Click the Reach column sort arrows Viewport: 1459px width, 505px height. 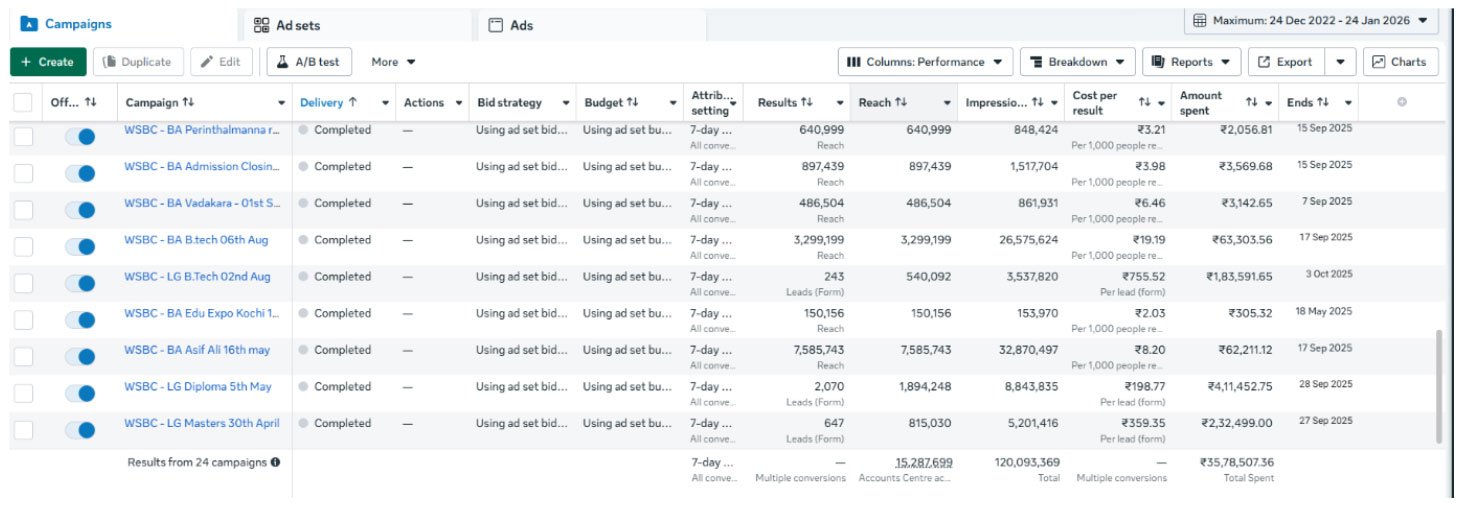click(x=901, y=102)
